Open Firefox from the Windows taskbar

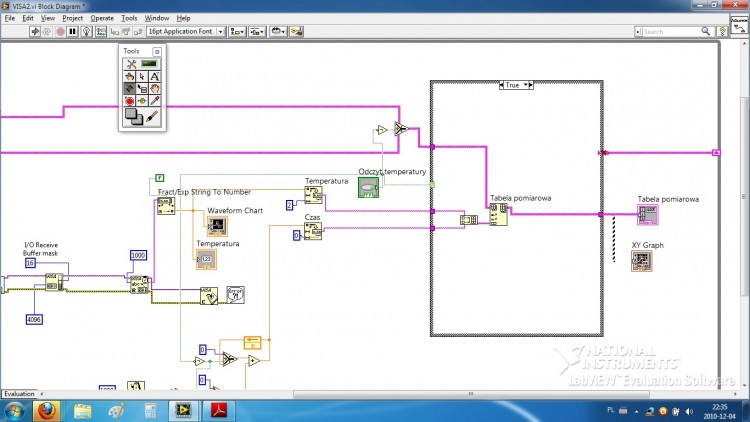tap(46, 411)
